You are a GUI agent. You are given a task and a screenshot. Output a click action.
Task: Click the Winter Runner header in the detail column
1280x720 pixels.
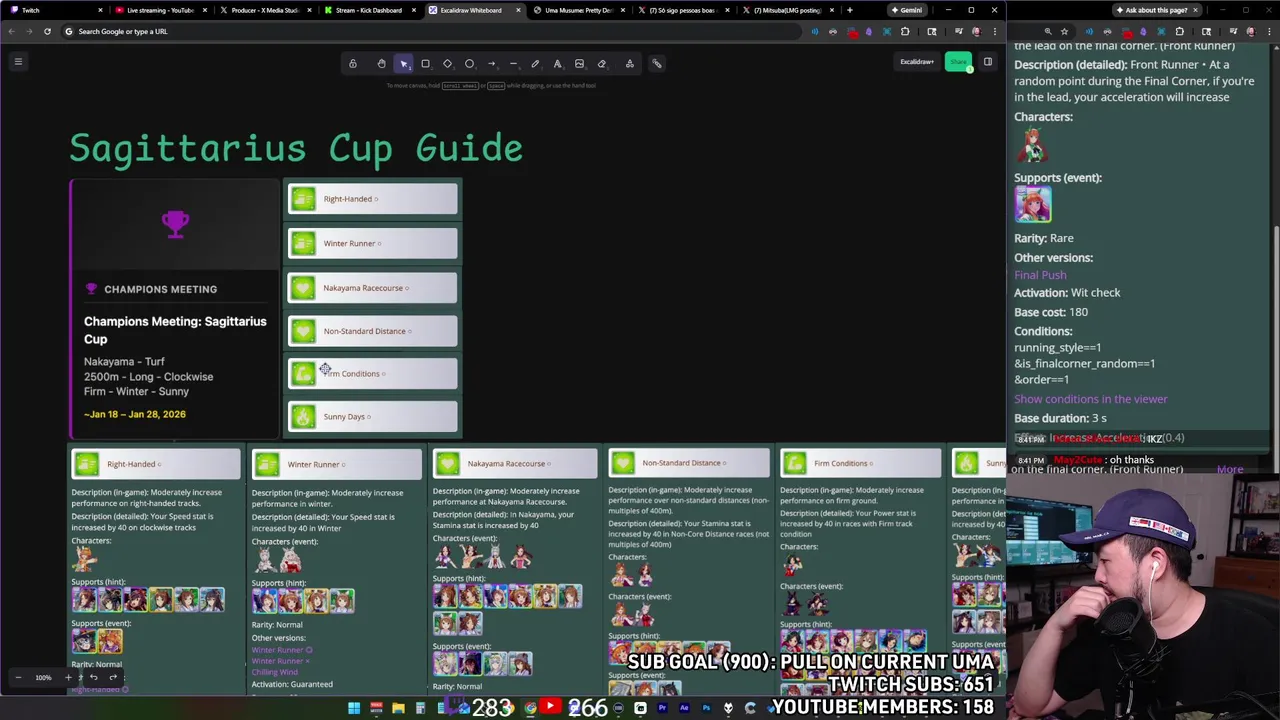pyautogui.click(x=337, y=464)
